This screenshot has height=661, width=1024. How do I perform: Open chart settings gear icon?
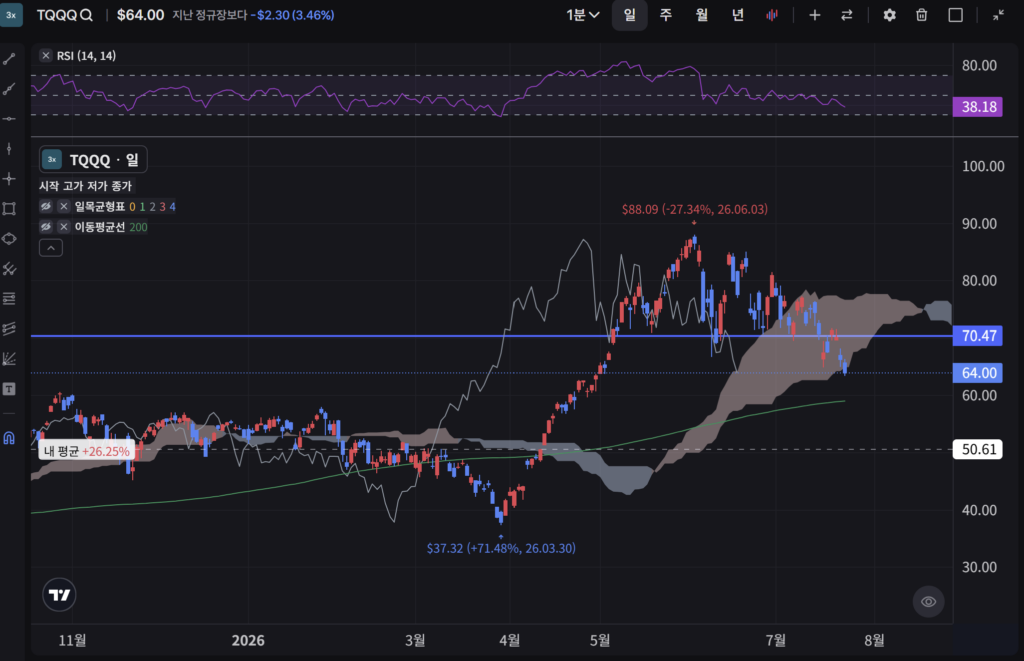point(889,15)
